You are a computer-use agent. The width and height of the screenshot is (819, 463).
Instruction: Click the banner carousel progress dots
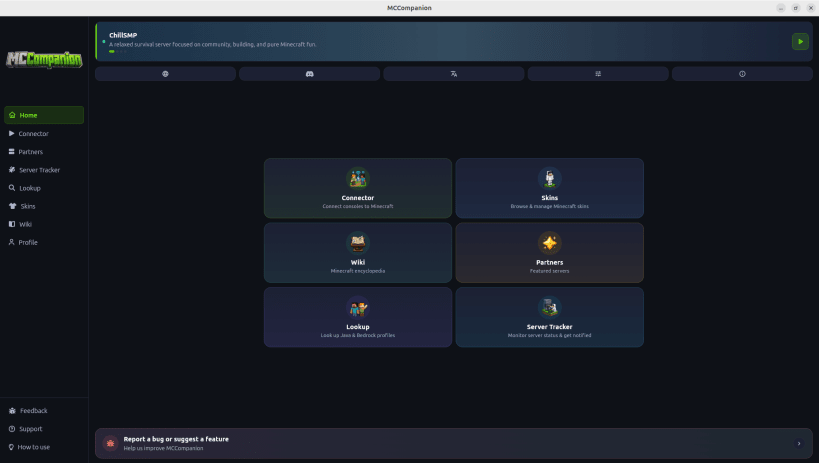point(118,51)
